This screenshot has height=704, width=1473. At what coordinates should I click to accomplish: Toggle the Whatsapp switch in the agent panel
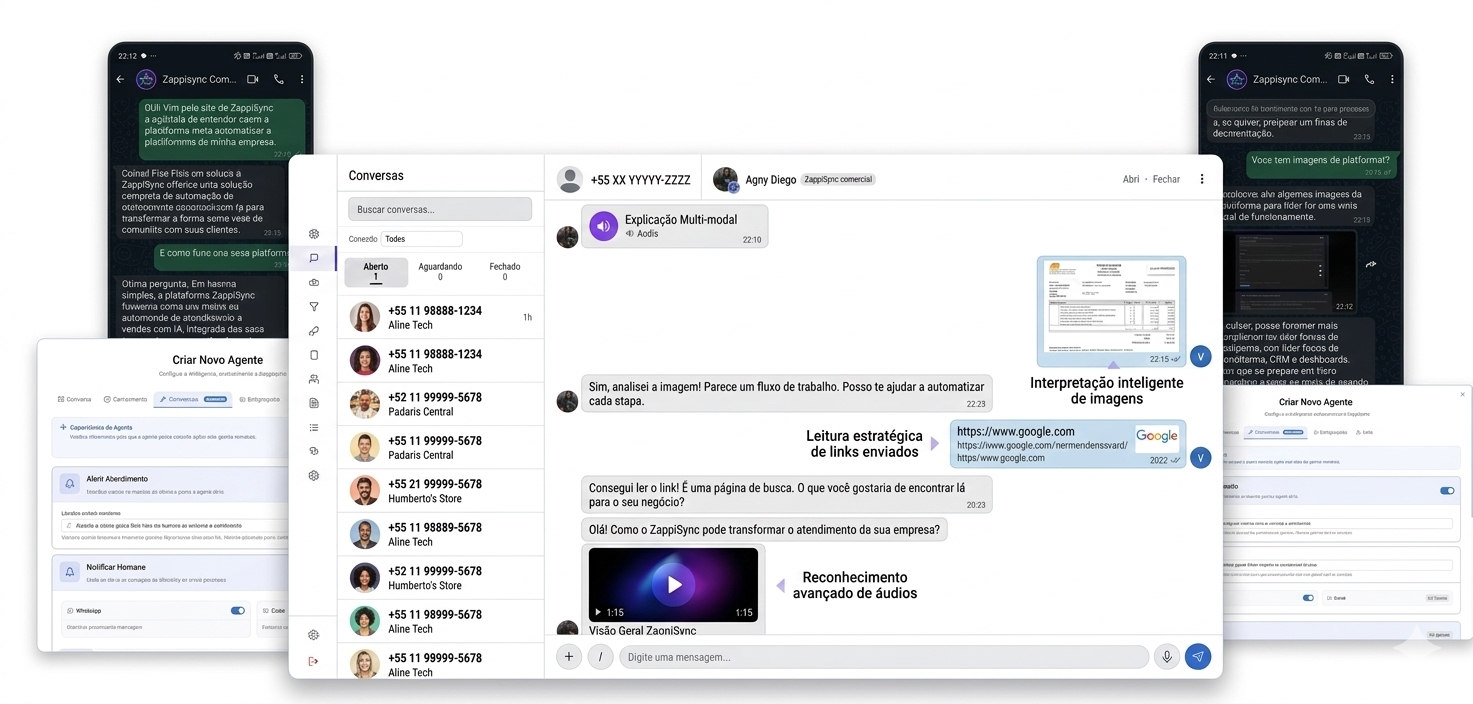pos(237,610)
